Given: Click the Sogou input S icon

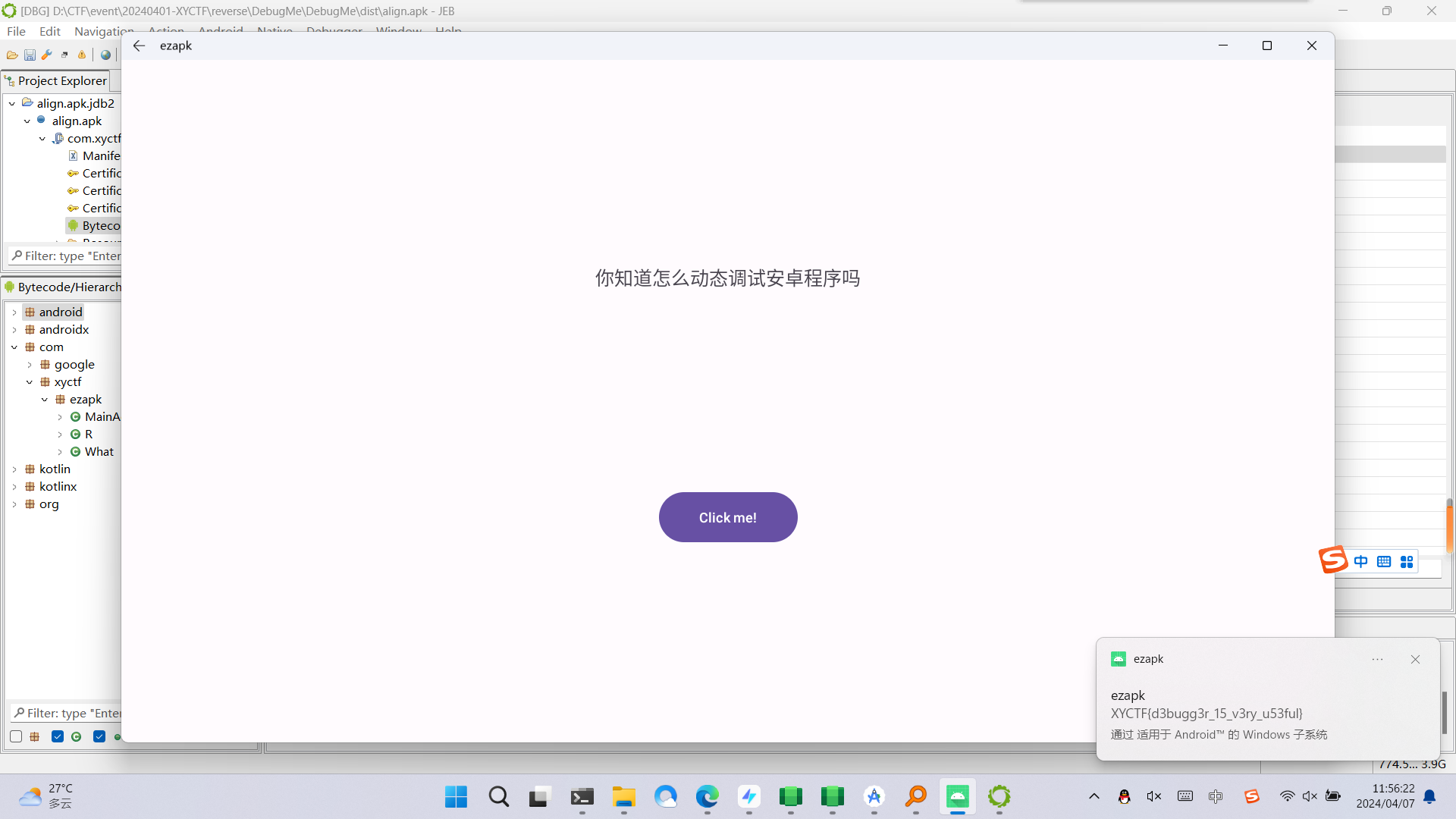Looking at the screenshot, I should pyautogui.click(x=1333, y=560).
